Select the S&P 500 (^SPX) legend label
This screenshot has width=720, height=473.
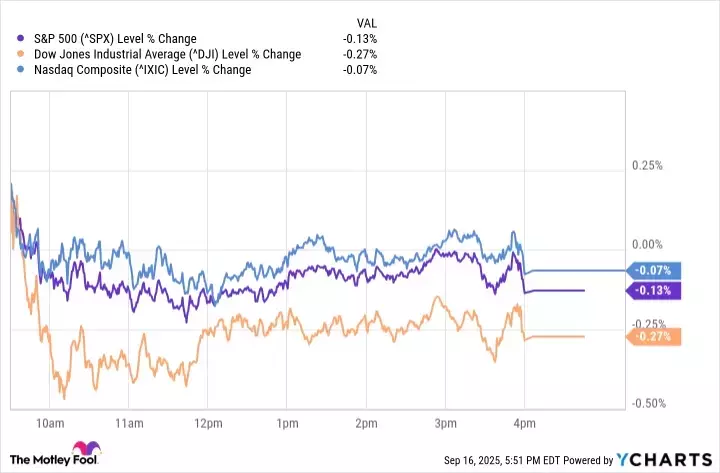pyautogui.click(x=121, y=39)
